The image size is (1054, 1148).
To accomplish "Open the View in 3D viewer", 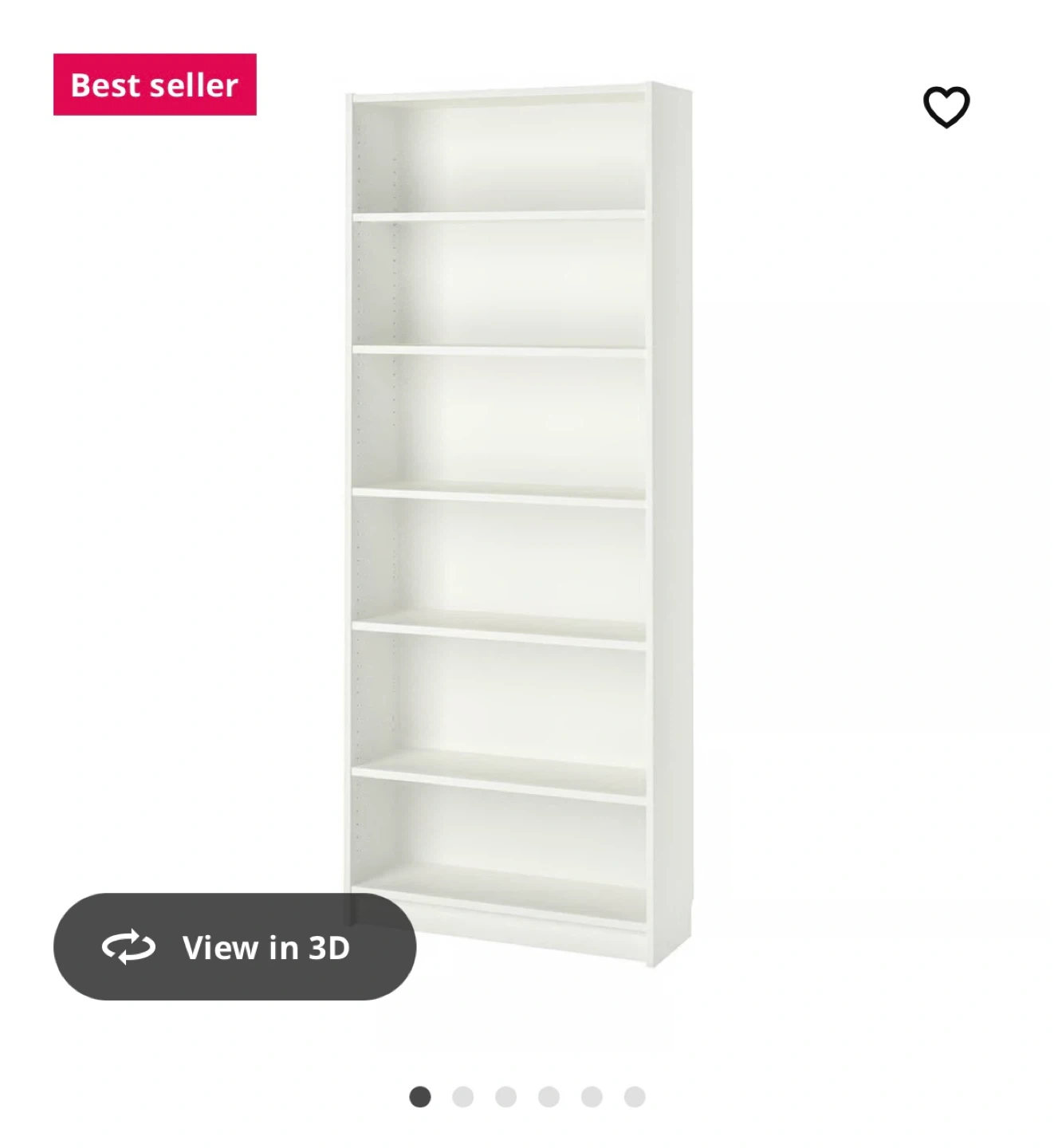I will pyautogui.click(x=234, y=947).
